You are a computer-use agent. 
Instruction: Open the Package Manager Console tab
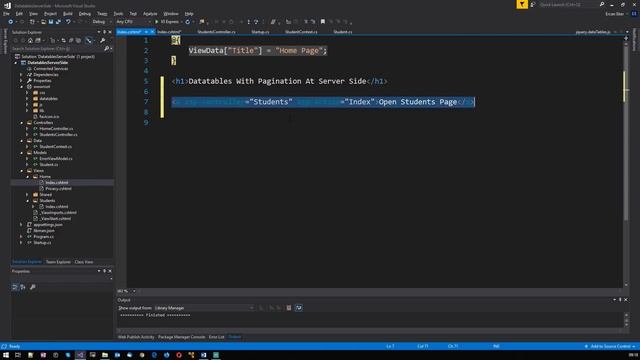pos(182,337)
